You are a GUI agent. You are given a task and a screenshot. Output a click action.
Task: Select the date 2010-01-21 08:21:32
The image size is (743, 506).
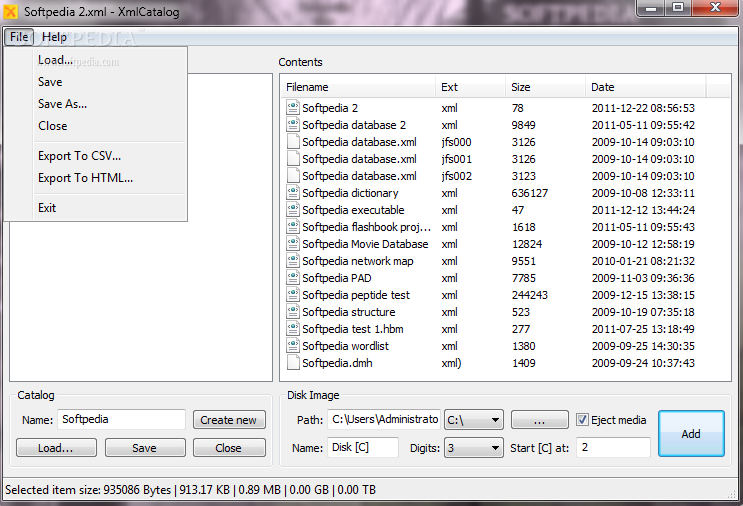pyautogui.click(x=643, y=261)
